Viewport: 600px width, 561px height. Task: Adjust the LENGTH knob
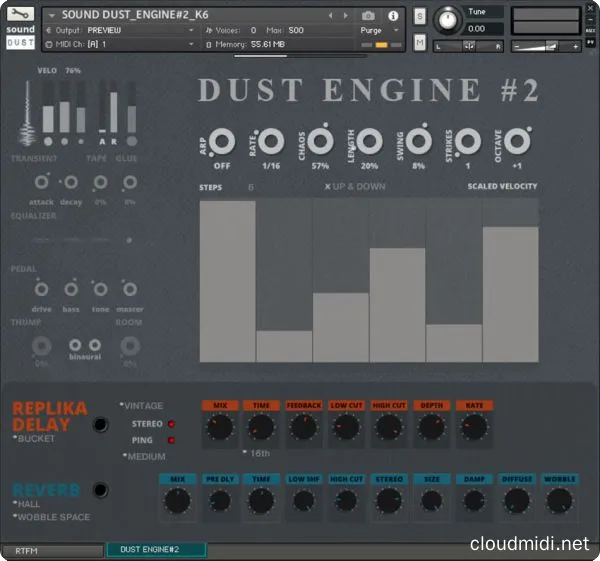(x=369, y=141)
